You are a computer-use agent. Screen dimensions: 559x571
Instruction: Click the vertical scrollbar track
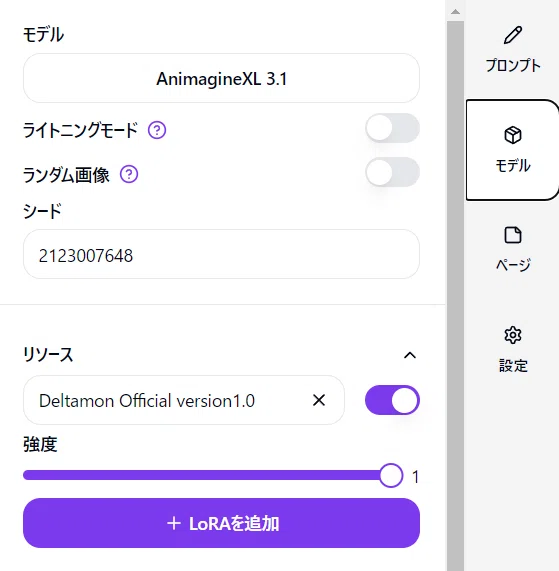[x=455, y=296]
